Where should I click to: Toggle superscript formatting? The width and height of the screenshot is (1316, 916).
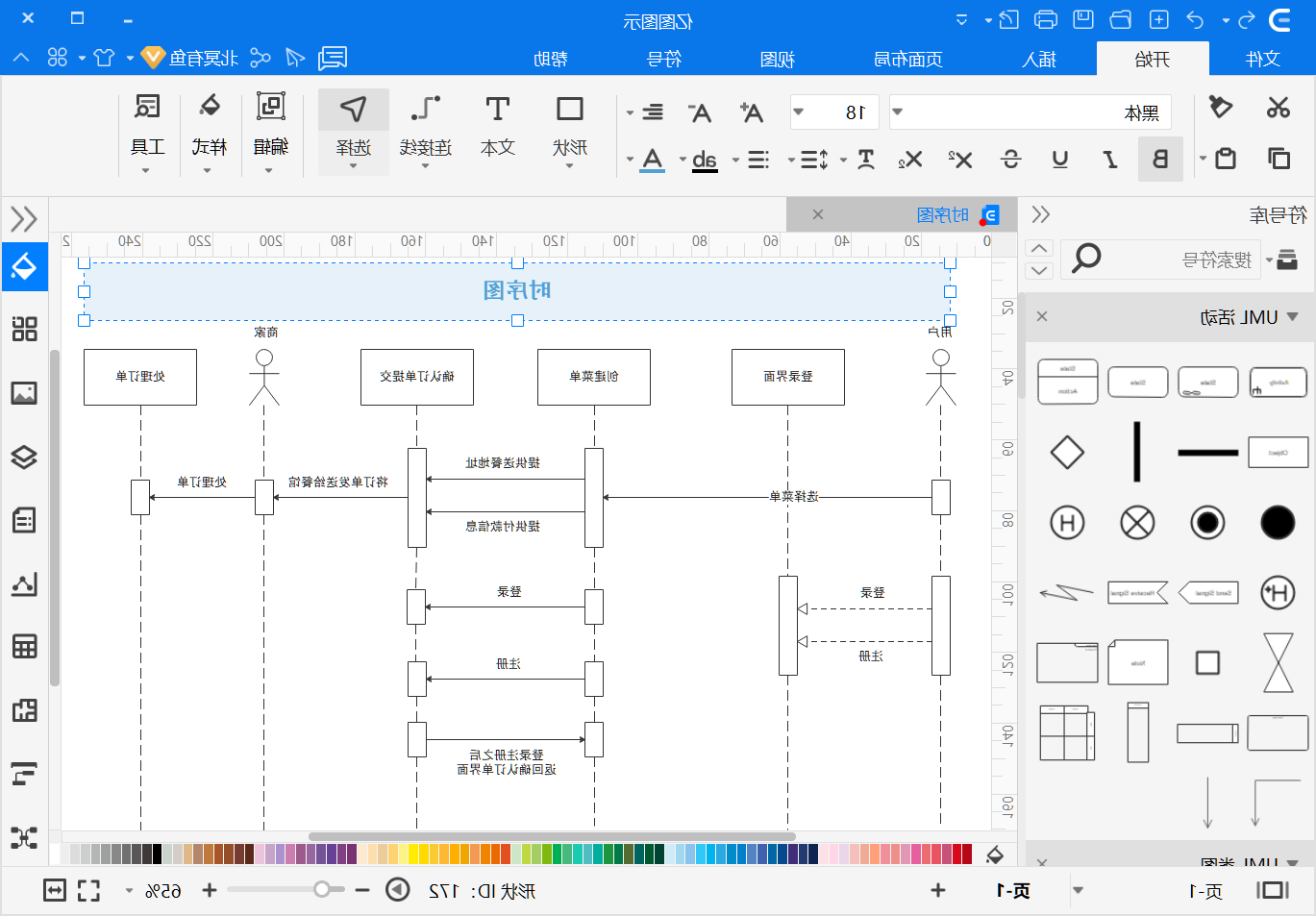960,159
